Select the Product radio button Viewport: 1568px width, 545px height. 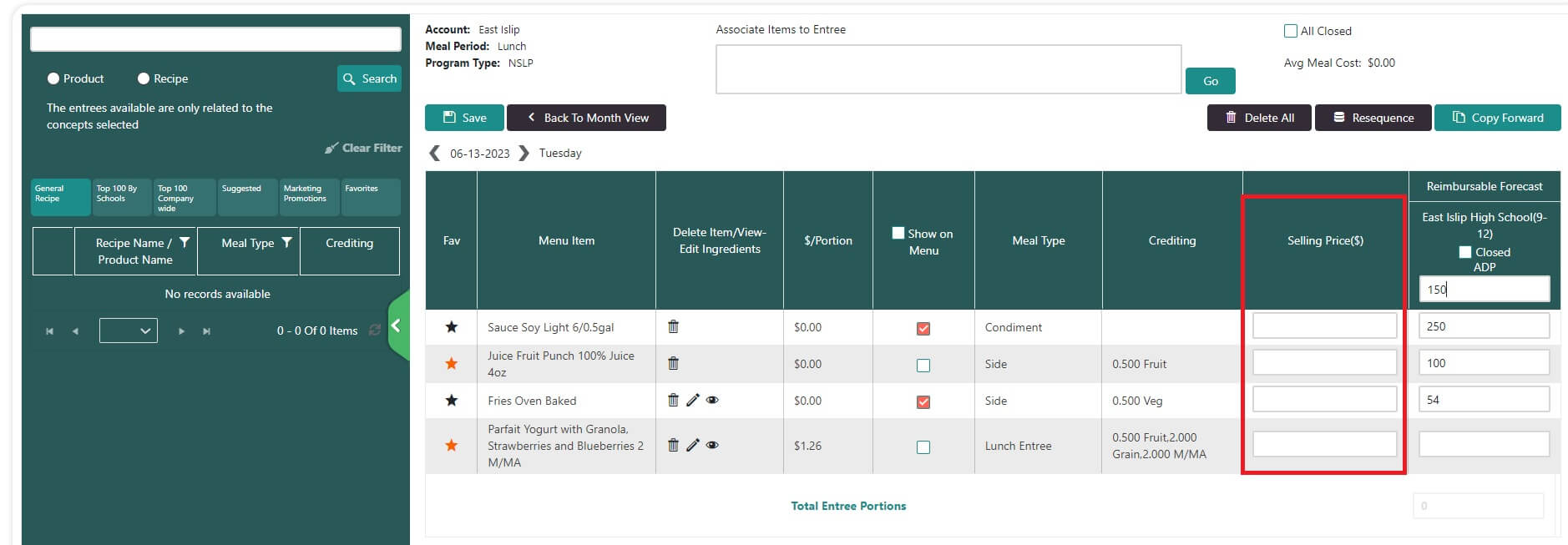(53, 78)
